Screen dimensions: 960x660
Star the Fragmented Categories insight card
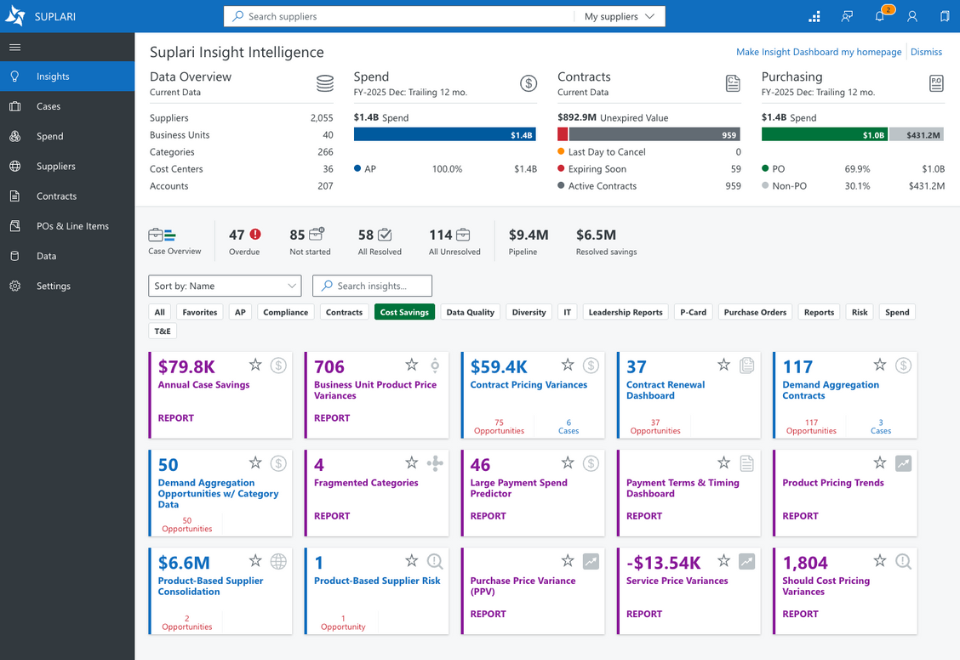point(411,462)
